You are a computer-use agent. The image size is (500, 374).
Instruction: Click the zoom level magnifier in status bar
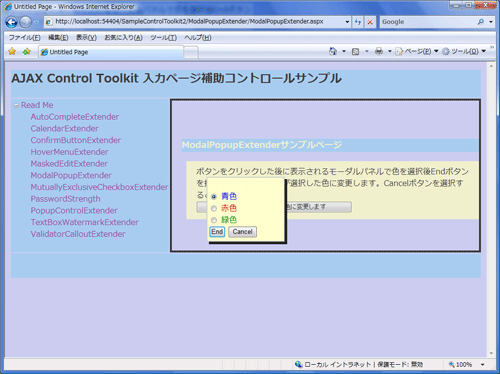pos(451,364)
